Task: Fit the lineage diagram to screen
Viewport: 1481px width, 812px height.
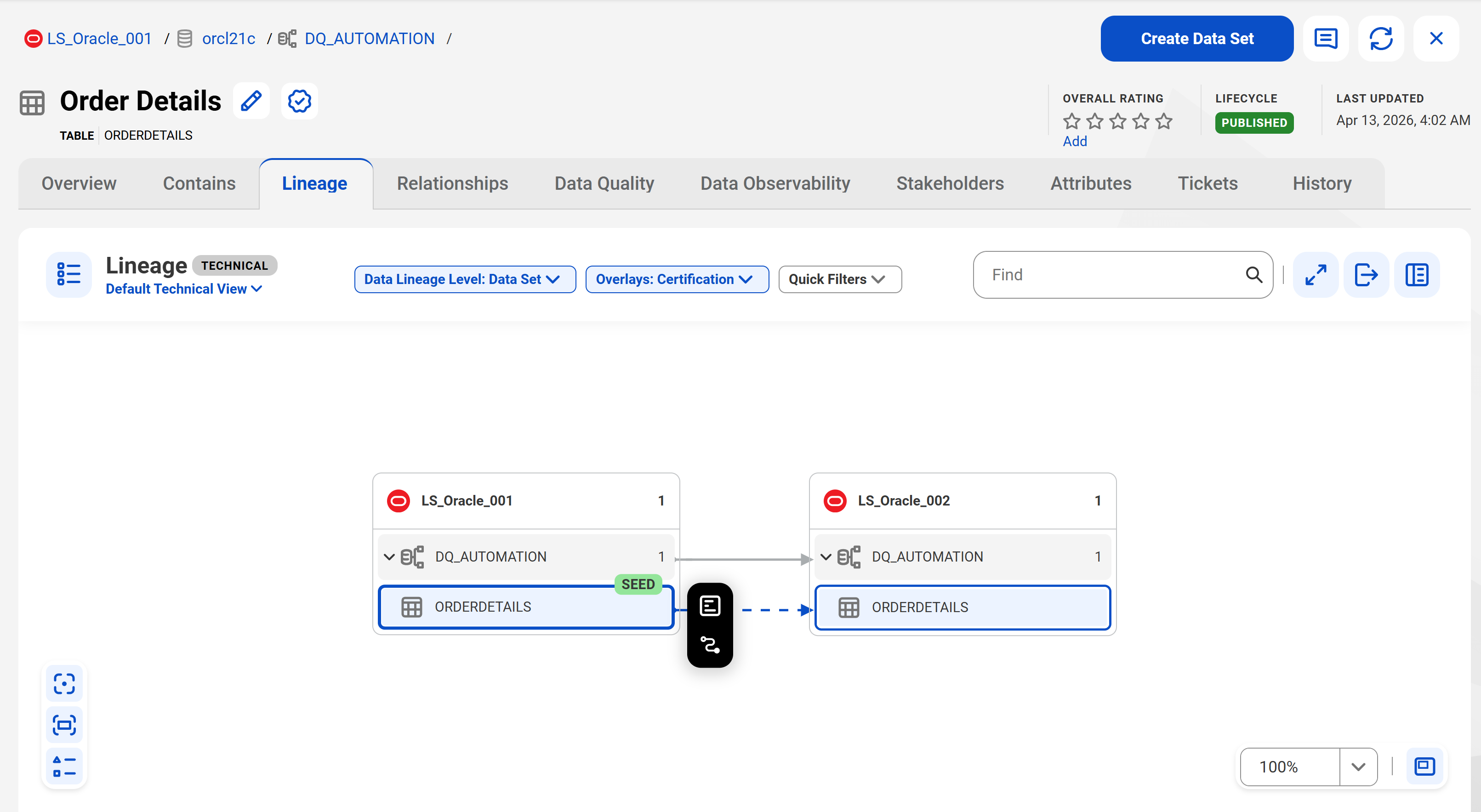Action: pyautogui.click(x=64, y=725)
